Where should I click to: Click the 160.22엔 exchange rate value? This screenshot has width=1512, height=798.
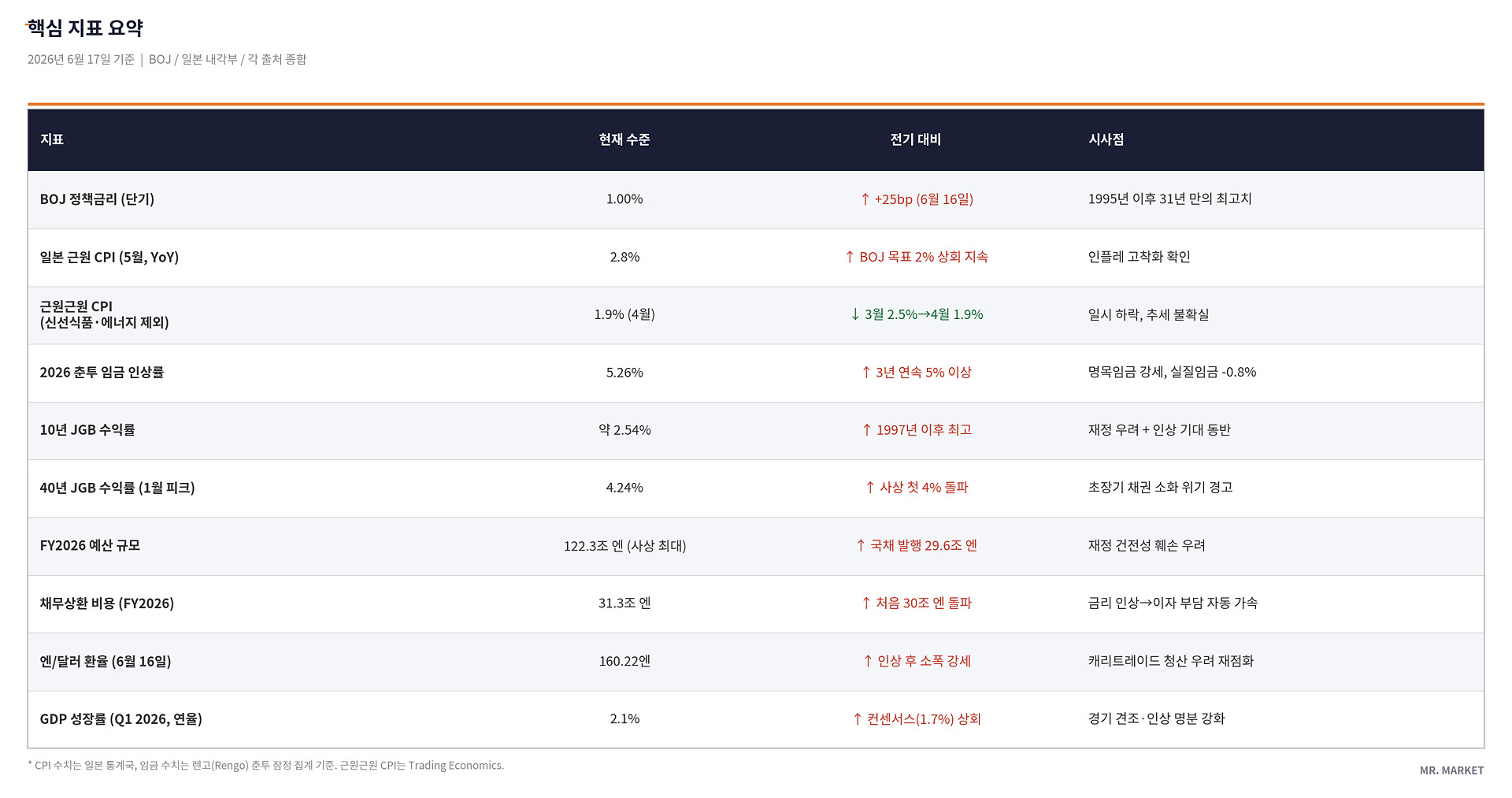tap(624, 661)
